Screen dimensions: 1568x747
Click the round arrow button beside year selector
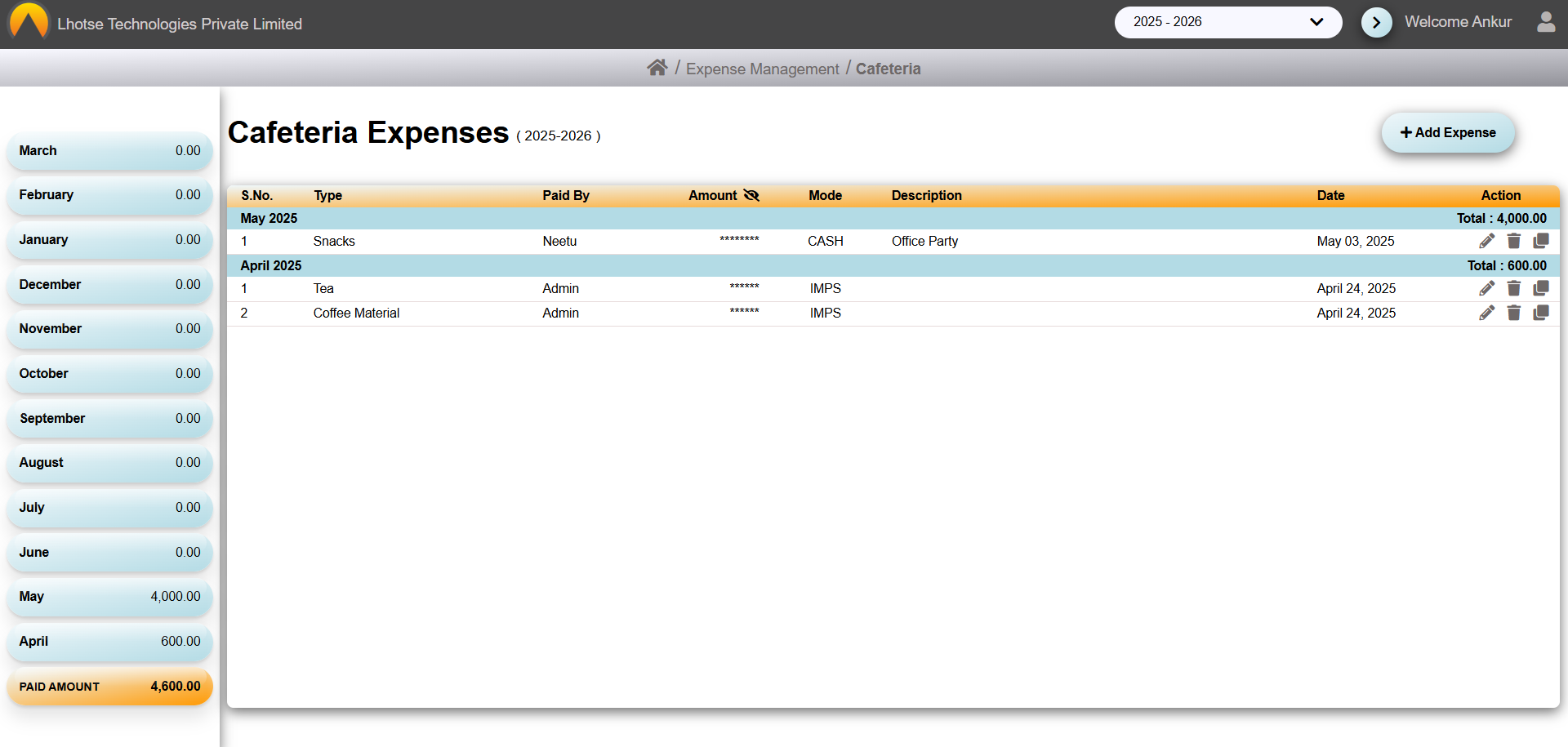click(x=1377, y=22)
